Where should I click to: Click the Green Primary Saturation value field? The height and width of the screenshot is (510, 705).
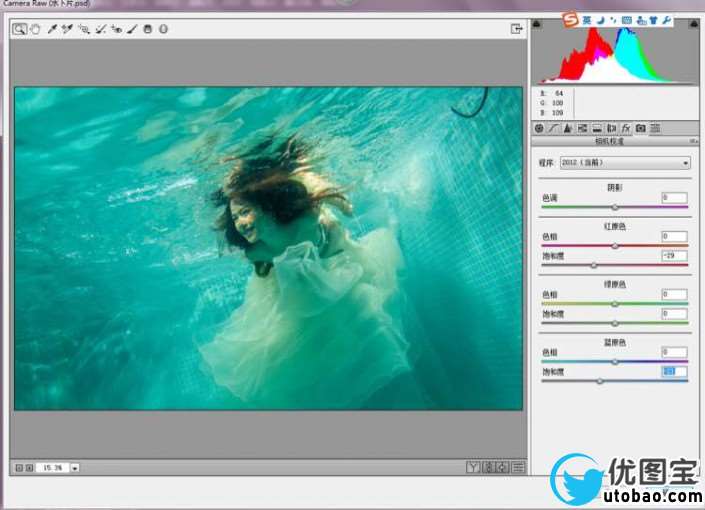674,313
